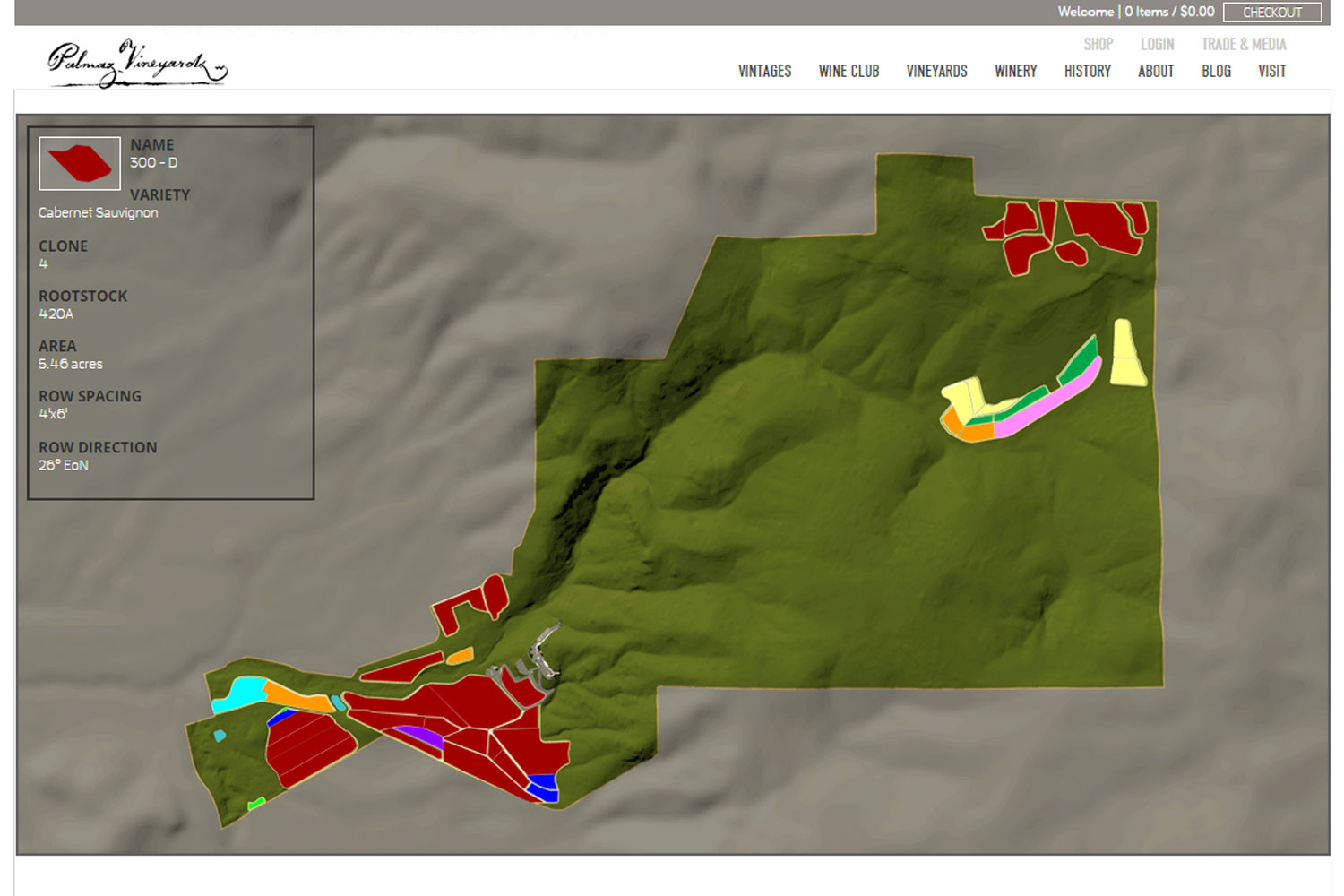This screenshot has width=1344, height=896.
Task: Select the small bright green block at southwest tip
Action: click(x=256, y=803)
